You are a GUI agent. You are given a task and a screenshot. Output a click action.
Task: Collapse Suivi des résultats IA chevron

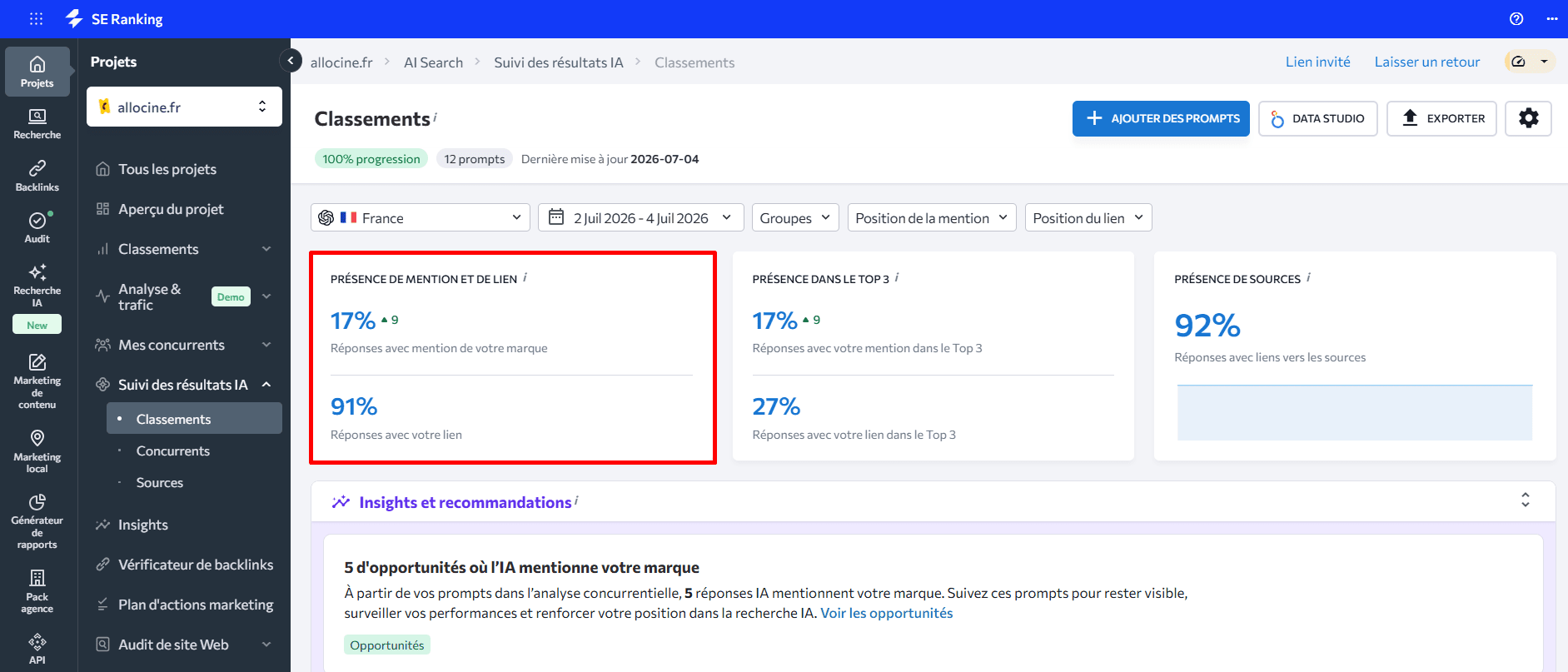pos(266,385)
